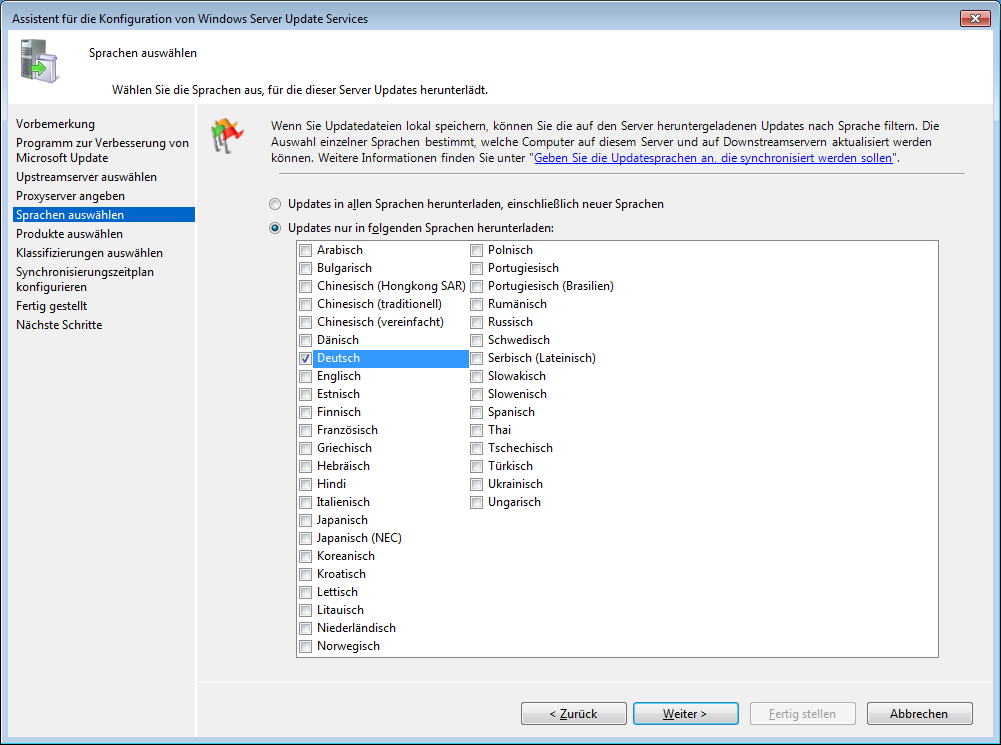This screenshot has height=745, width=1001.
Task: Enable the Türkisch checkbox
Action: (476, 466)
